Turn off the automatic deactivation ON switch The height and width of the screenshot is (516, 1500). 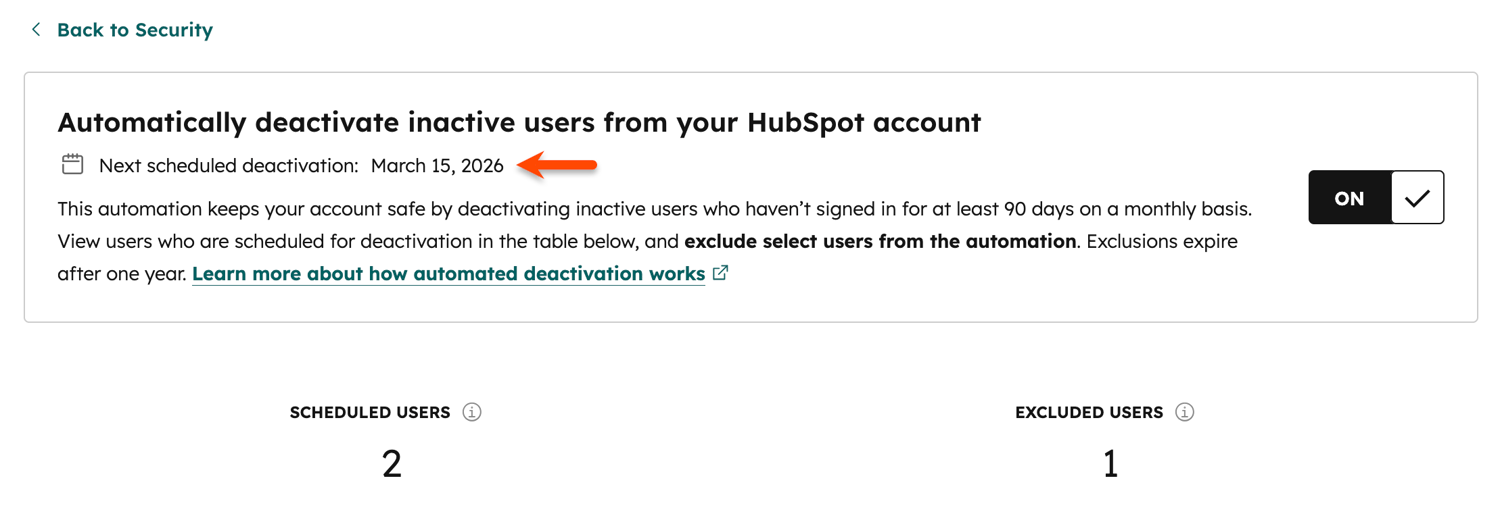[1376, 197]
